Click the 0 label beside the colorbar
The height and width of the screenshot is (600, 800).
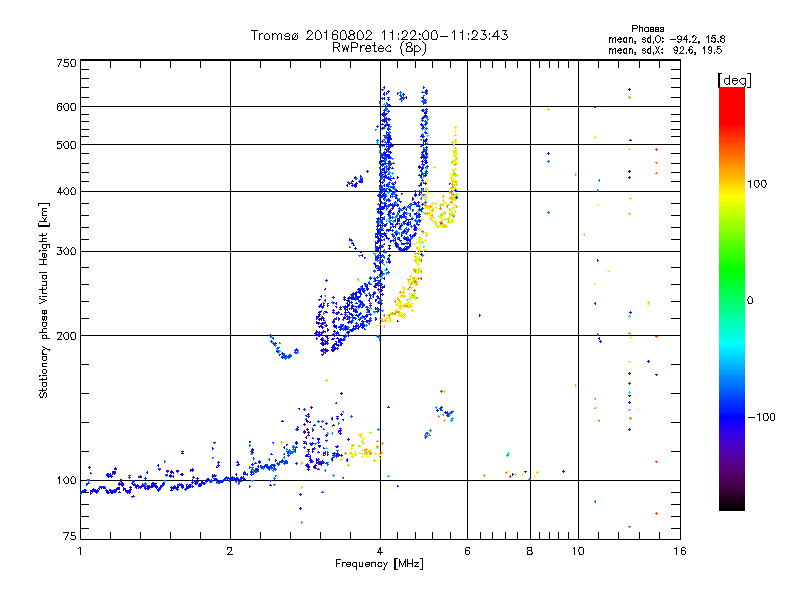(750, 301)
